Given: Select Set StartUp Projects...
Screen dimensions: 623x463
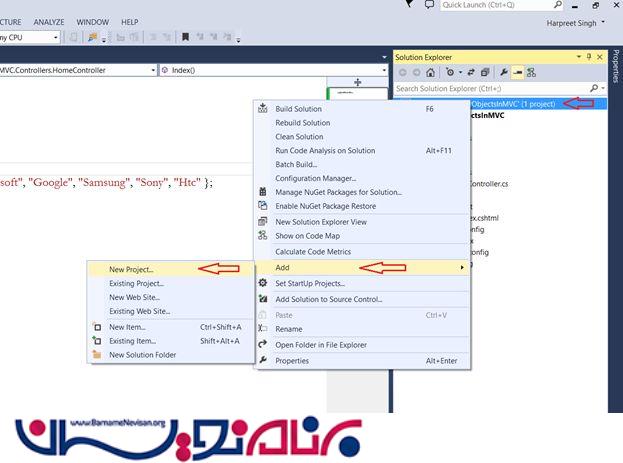Looking at the screenshot, I should pos(362,284).
